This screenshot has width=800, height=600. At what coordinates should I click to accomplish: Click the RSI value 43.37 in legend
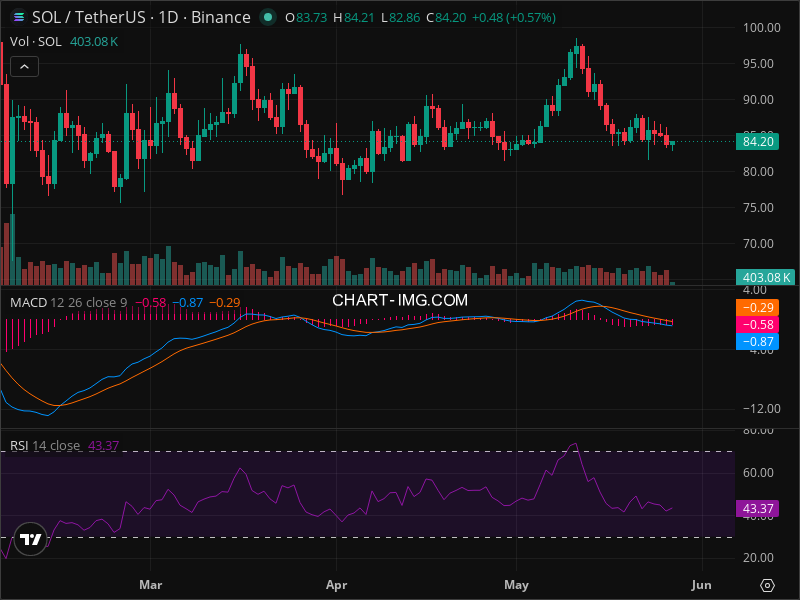point(104,446)
